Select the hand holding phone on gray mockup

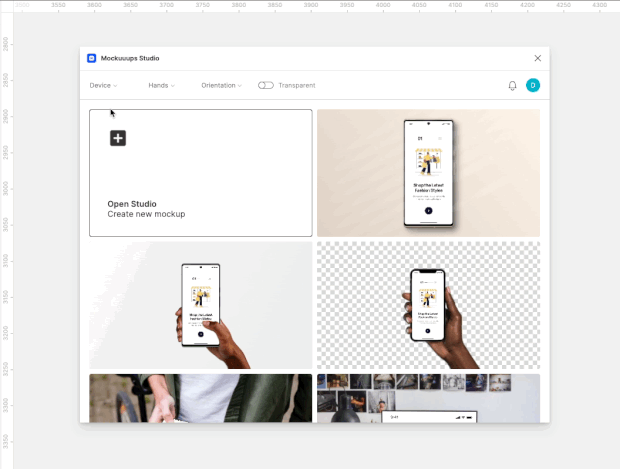click(x=200, y=305)
